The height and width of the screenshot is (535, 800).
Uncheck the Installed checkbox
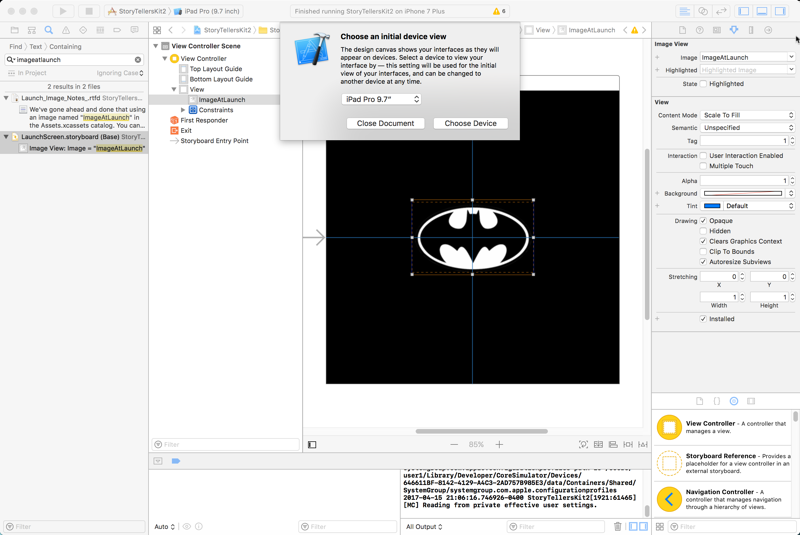pyautogui.click(x=704, y=319)
